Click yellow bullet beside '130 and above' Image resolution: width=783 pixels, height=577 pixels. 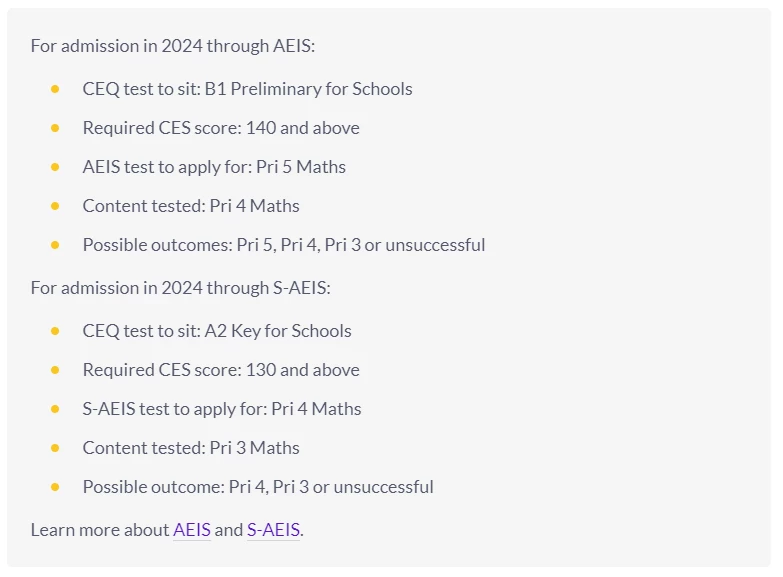[55, 370]
